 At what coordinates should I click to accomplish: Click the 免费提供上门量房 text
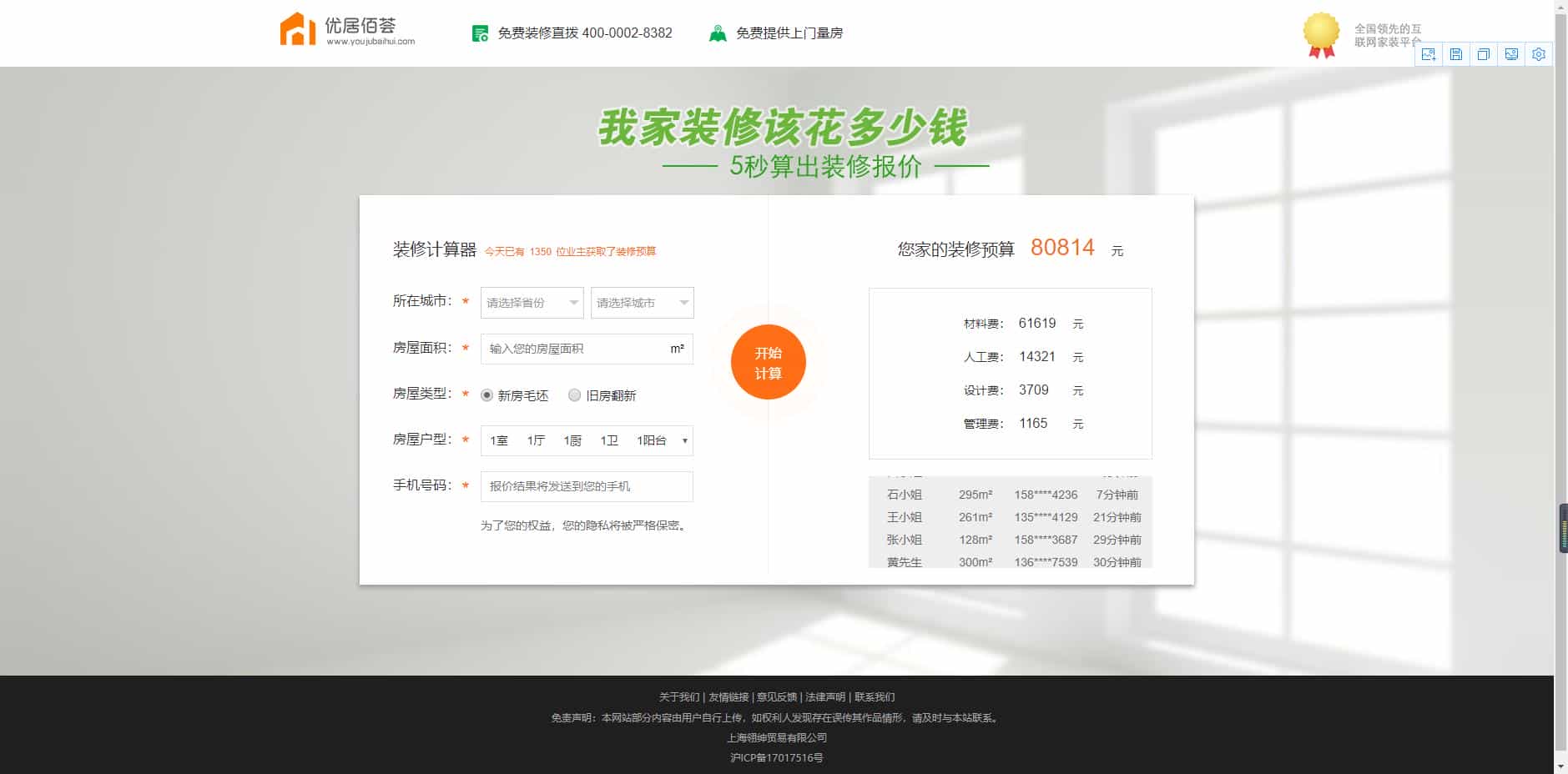[789, 33]
